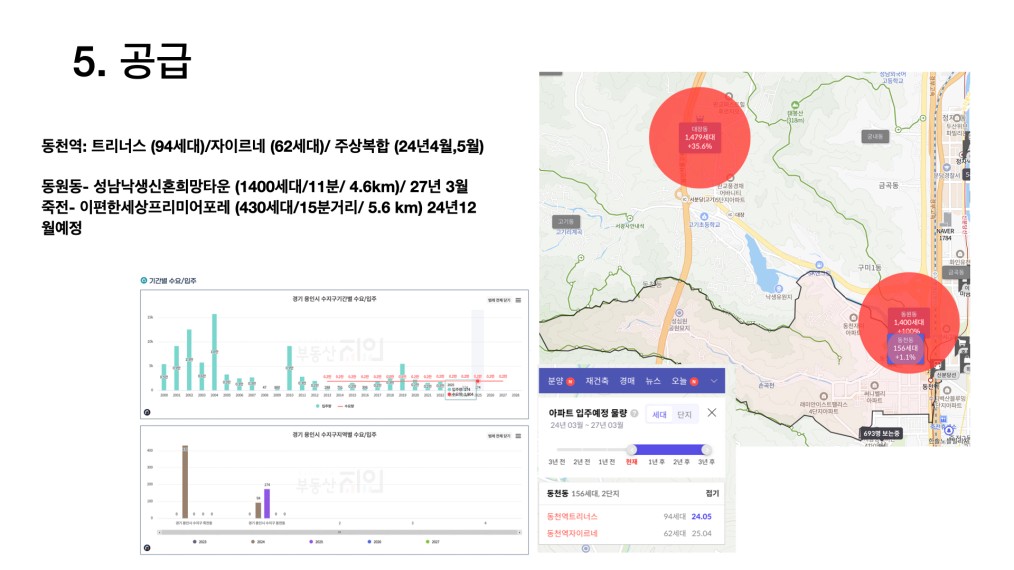The image size is (1014, 570).
Task: Switch to the 재건축 tab
Action: tap(597, 381)
